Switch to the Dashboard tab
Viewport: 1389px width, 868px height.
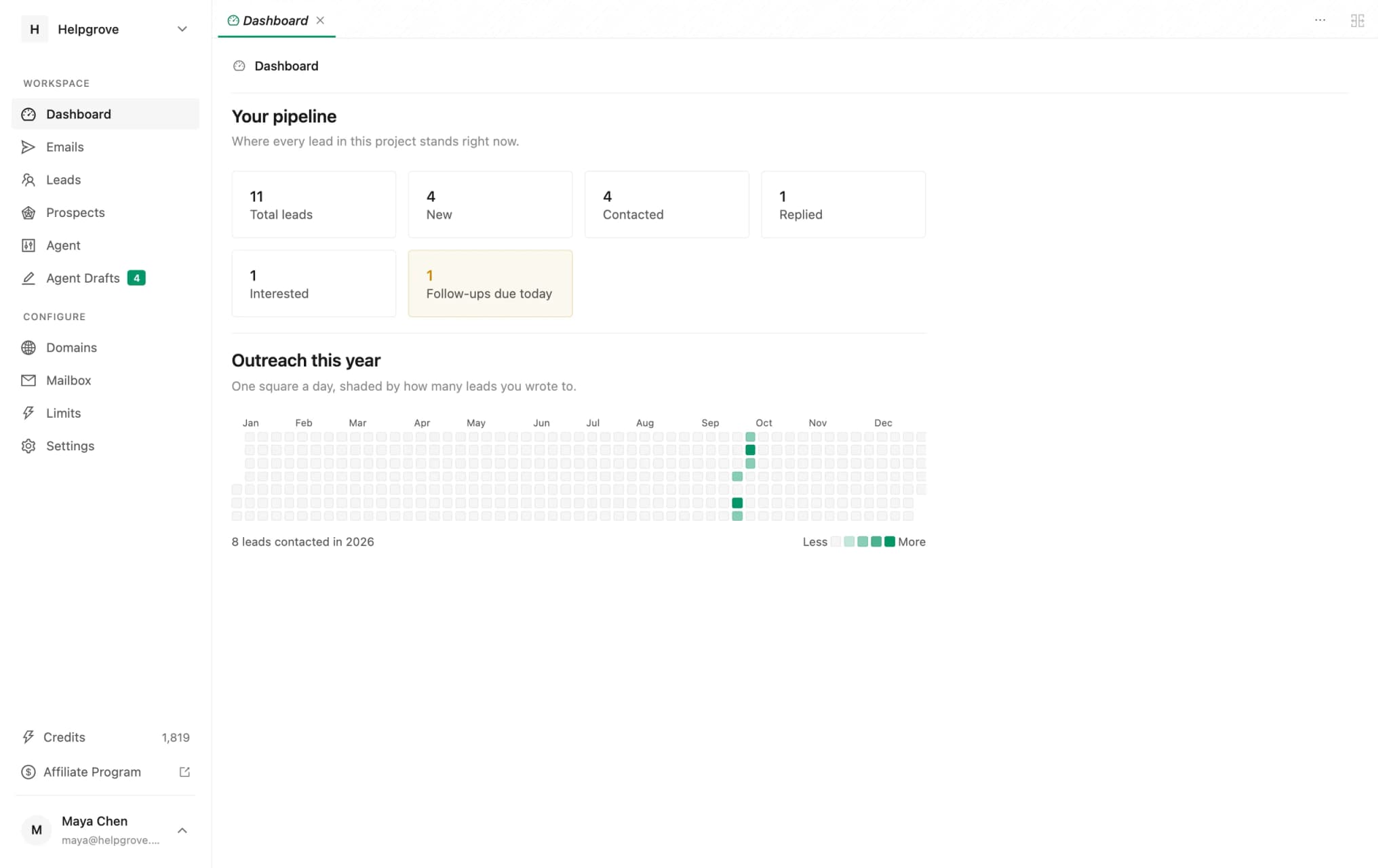click(276, 20)
